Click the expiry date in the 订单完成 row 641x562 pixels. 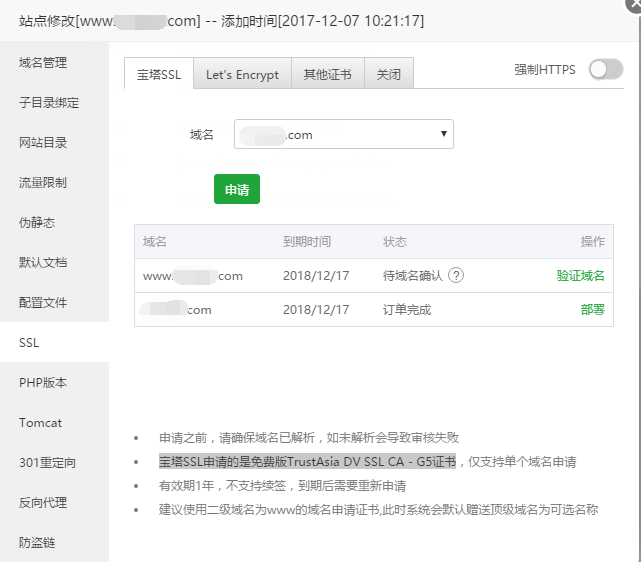coord(316,309)
